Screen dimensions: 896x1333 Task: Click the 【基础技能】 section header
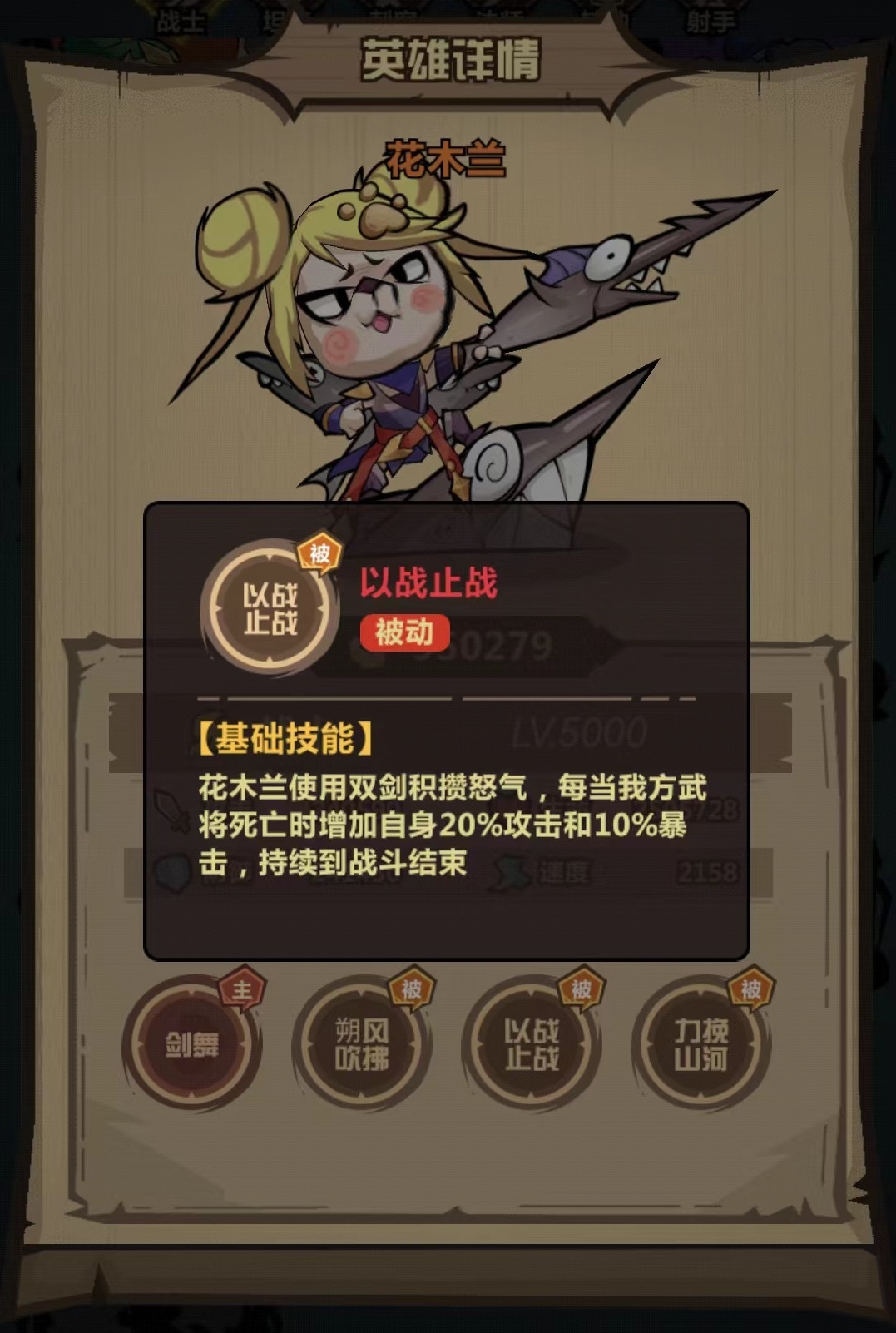tap(285, 738)
